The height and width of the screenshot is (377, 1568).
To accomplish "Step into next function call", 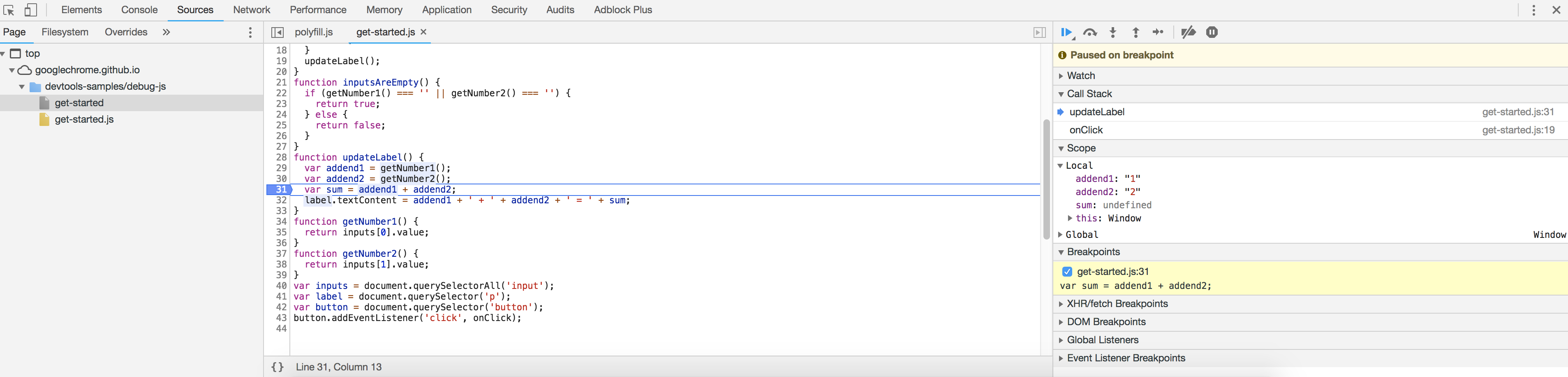I will [1113, 32].
